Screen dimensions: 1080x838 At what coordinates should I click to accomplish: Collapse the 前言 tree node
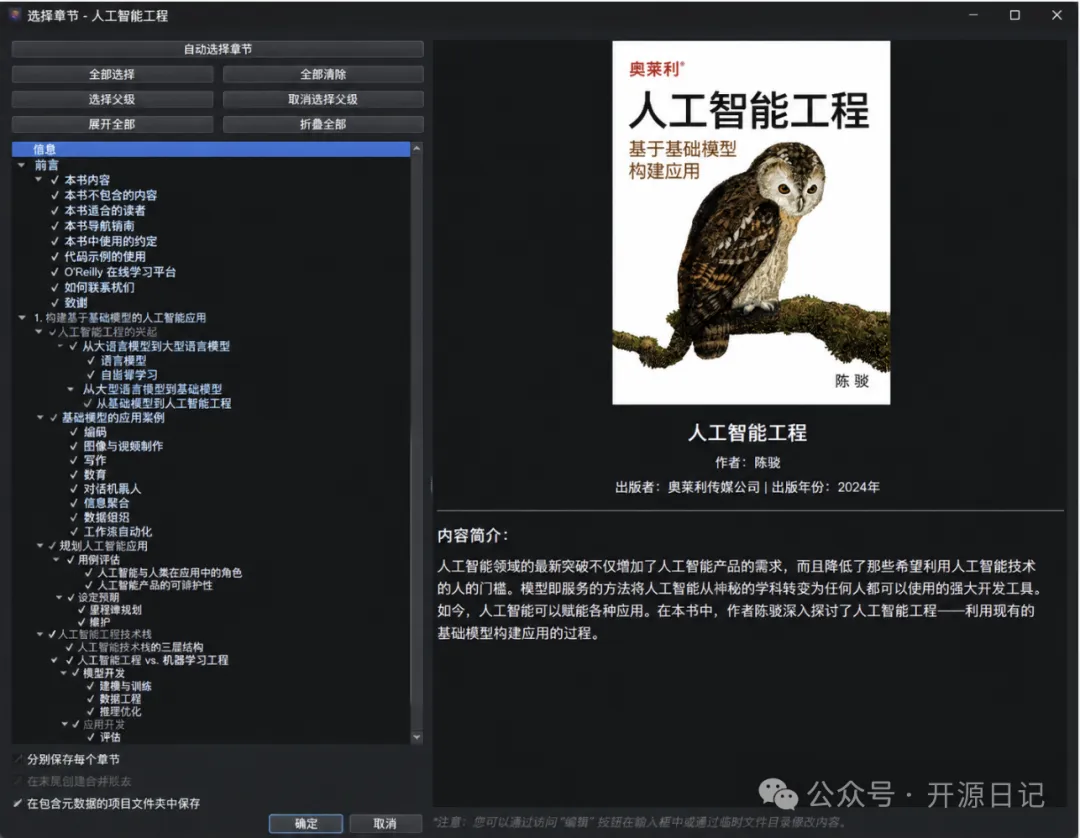pyautogui.click(x=21, y=165)
